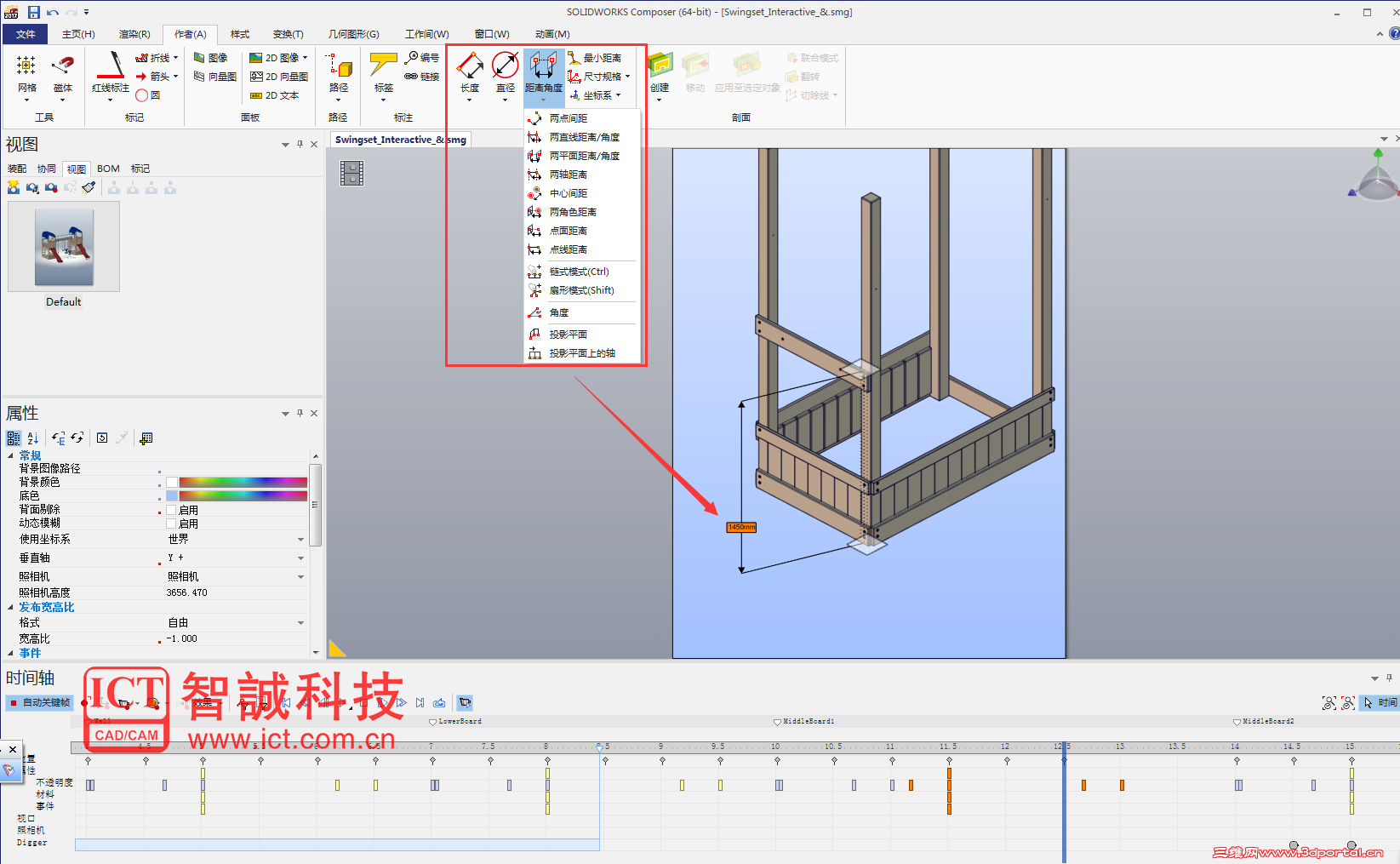Collapse the 发布宽高比 property group
Image resolution: width=1400 pixels, height=864 pixels.
[x=10, y=608]
